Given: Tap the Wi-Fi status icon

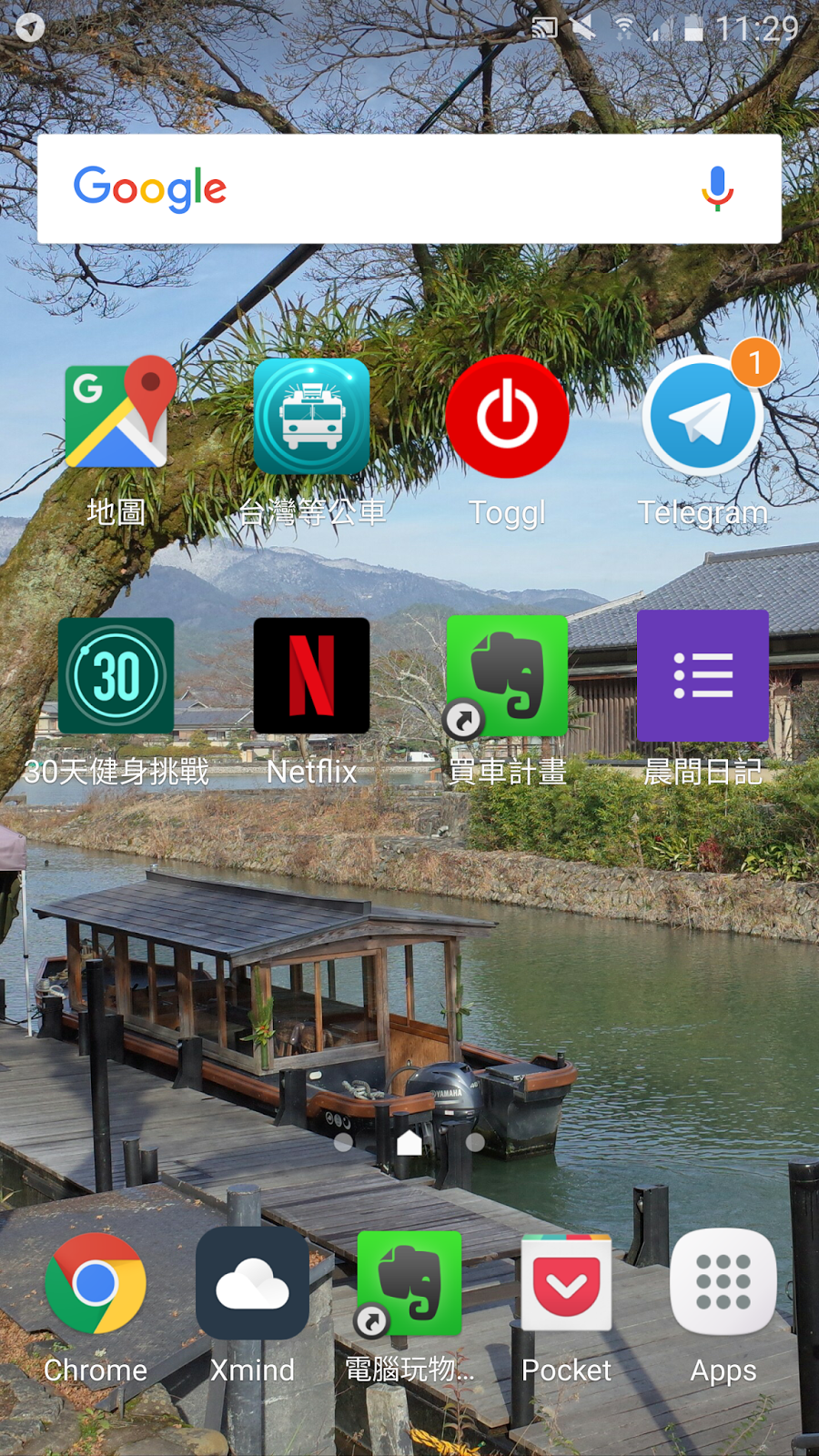Looking at the screenshot, I should tap(625, 29).
